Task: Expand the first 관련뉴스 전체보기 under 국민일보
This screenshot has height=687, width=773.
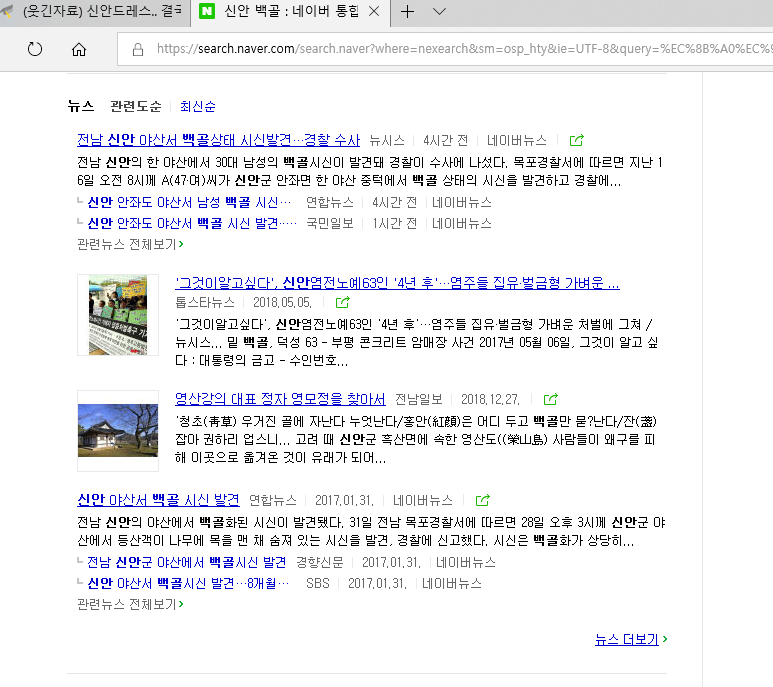Action: [130, 244]
